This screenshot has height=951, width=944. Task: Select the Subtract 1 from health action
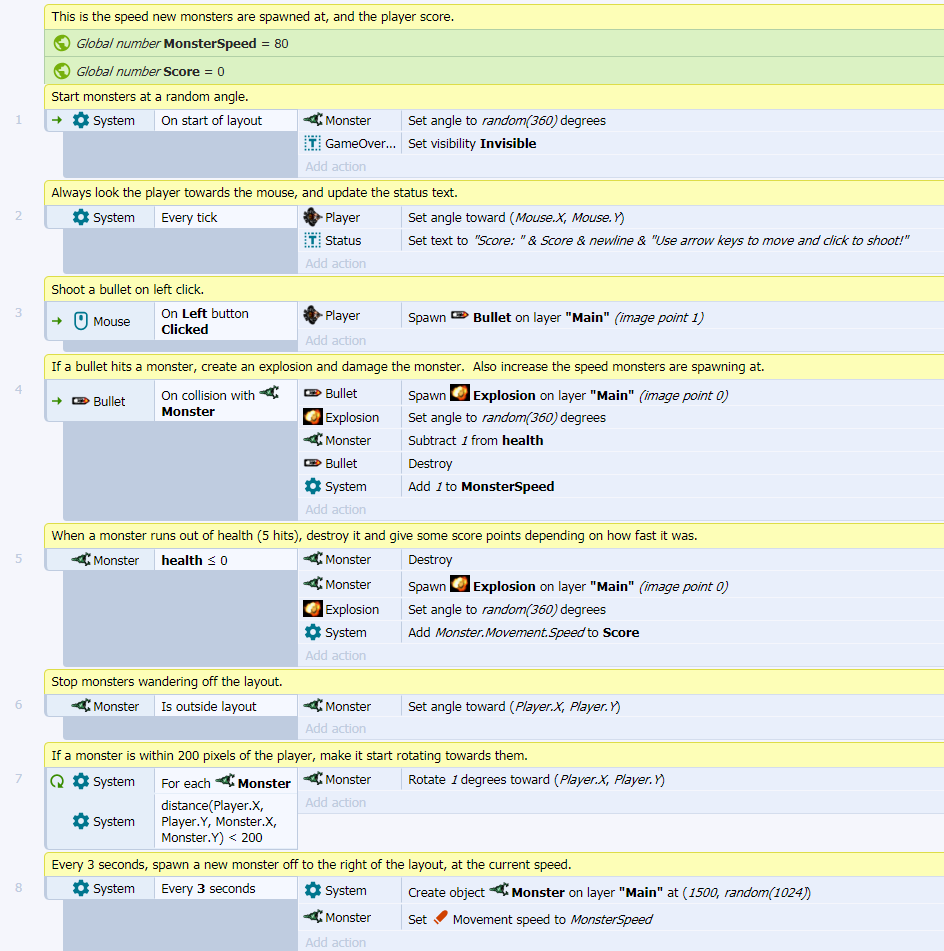point(475,440)
